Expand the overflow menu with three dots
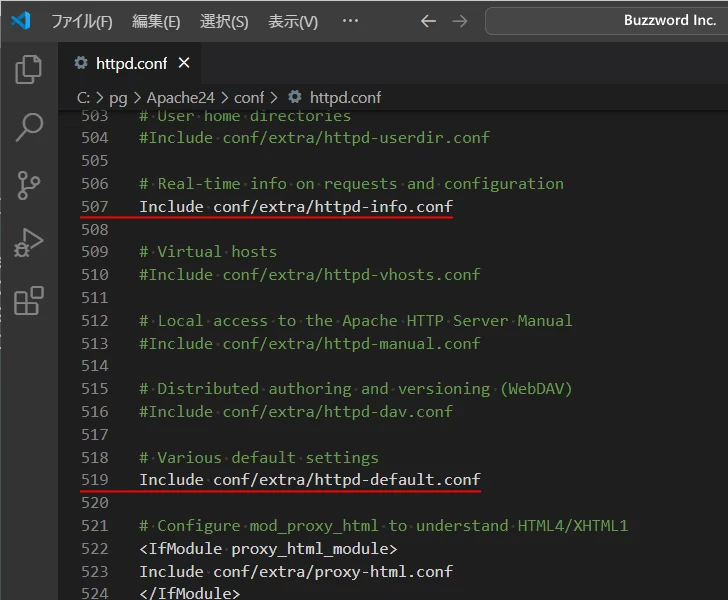The height and width of the screenshot is (600, 728). click(350, 21)
